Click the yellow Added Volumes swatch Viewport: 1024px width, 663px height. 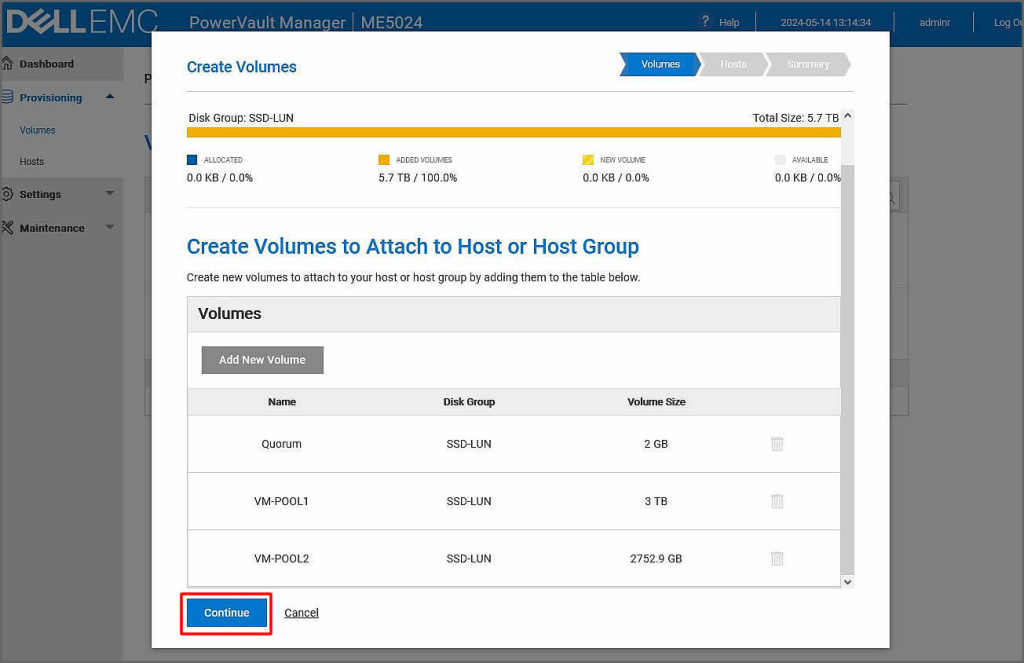point(383,160)
